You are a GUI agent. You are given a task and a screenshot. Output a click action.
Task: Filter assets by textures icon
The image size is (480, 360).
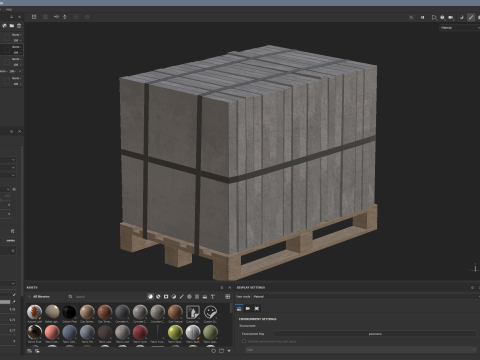click(197, 296)
